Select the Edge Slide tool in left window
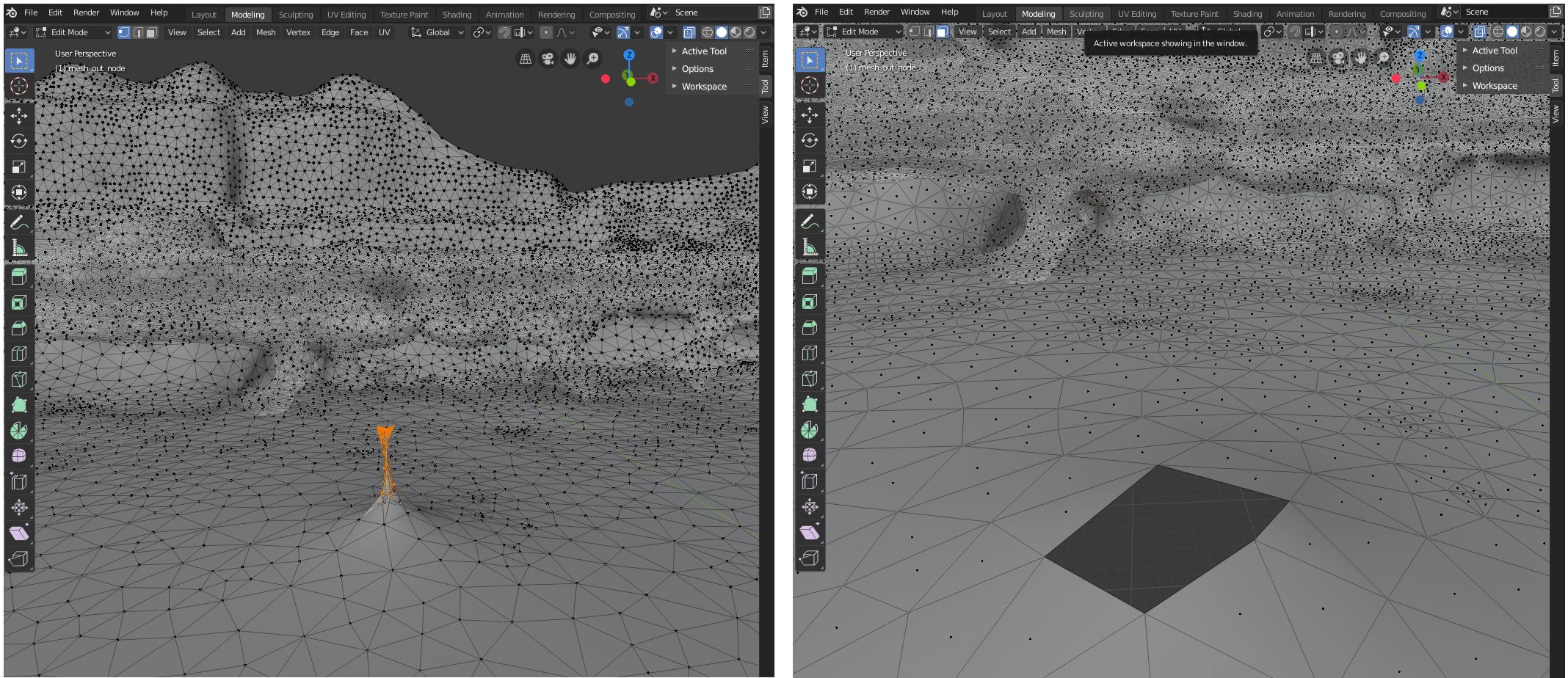 (x=19, y=481)
